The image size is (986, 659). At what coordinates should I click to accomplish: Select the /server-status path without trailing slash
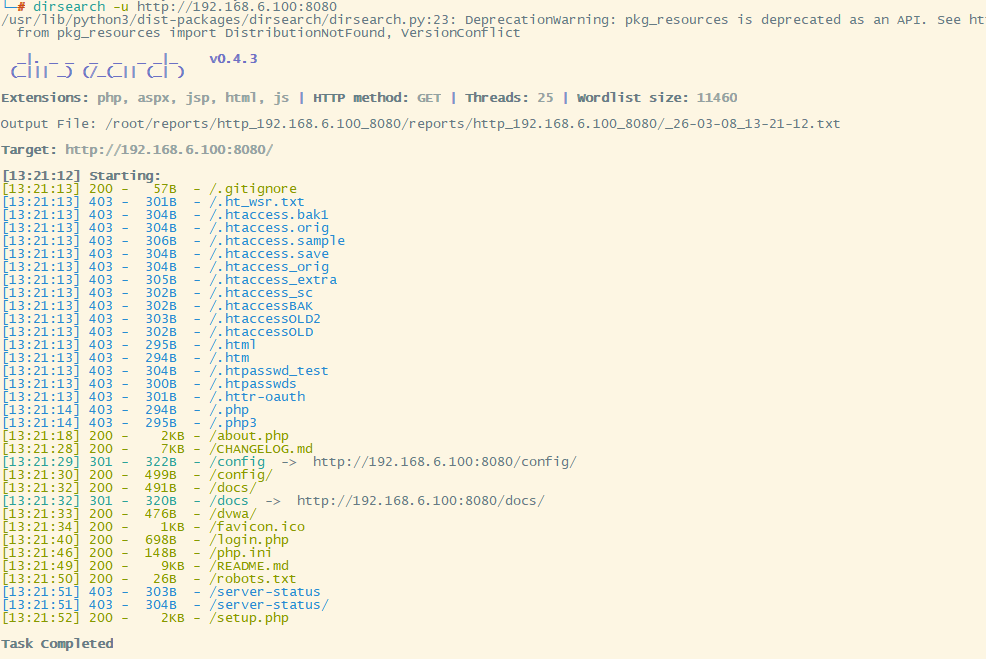point(265,592)
